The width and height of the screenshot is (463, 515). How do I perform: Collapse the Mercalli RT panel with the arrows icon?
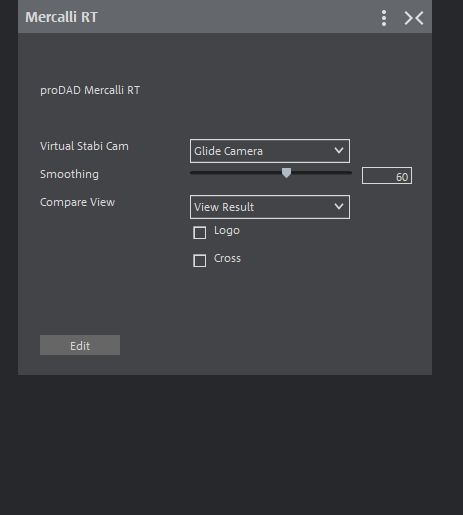point(414,18)
